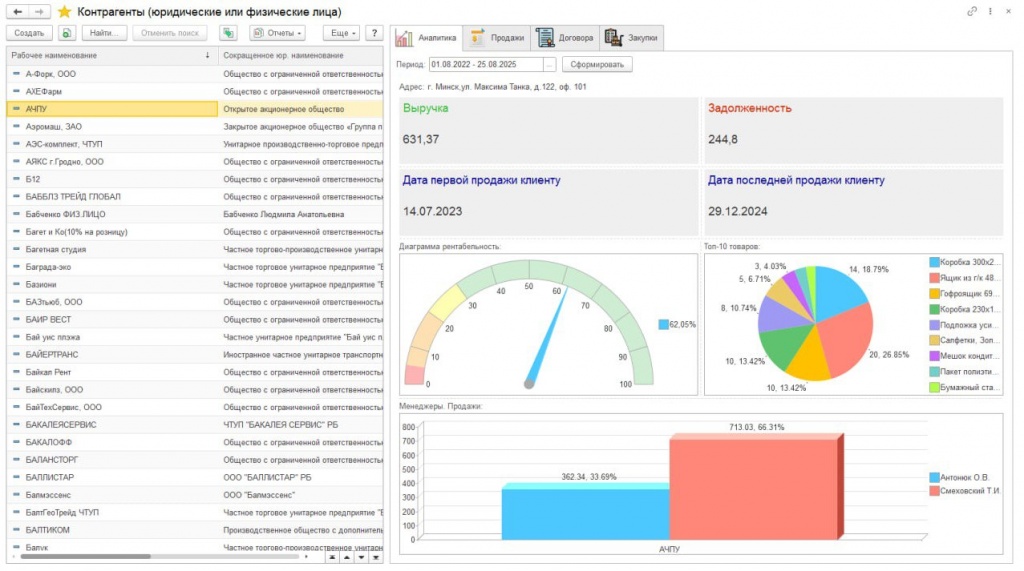This screenshot has height=571, width=1024.
Task: Click the question mark help button
Action: click(x=375, y=33)
